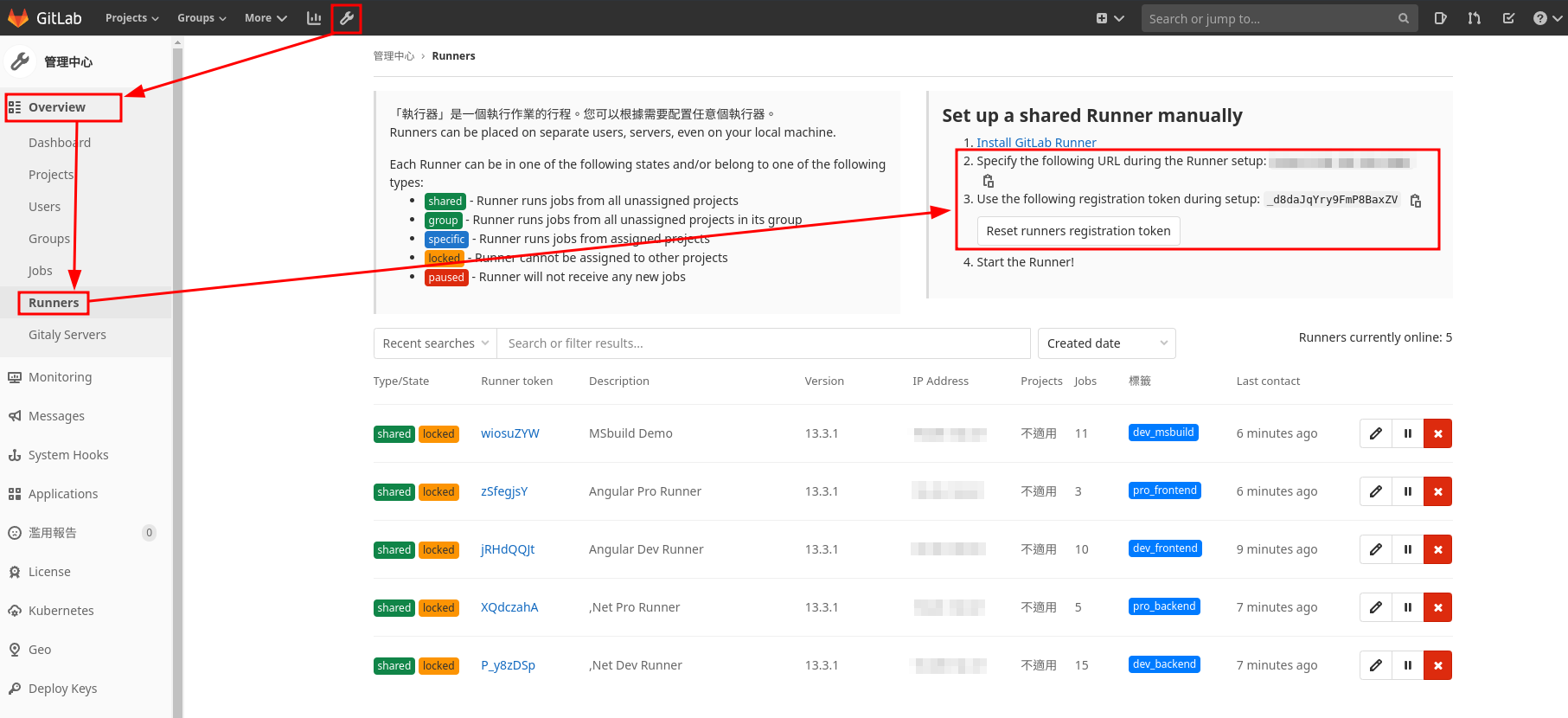
Task: Click the search magnifier icon
Action: [x=1403, y=18]
